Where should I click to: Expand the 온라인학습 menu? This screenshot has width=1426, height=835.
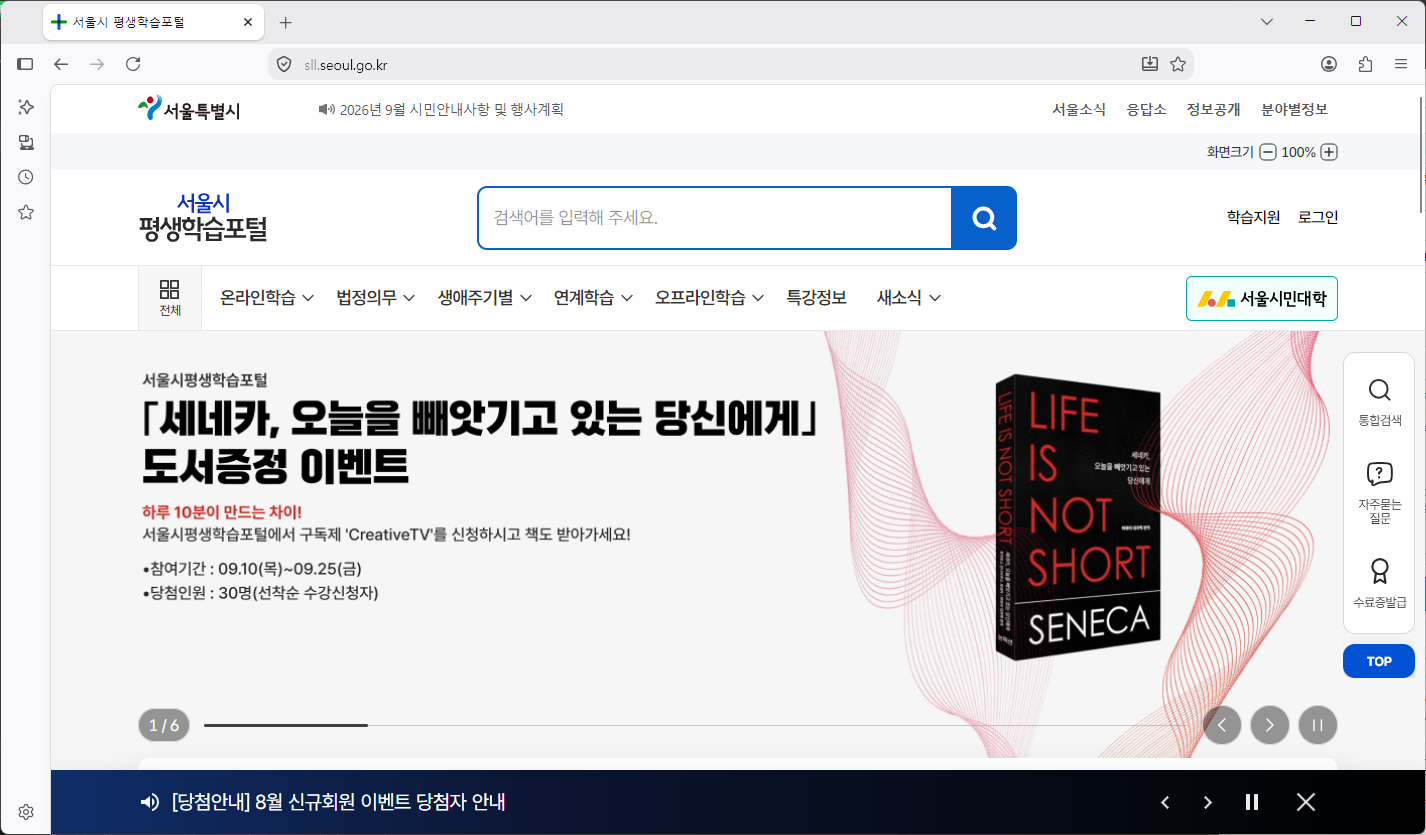267,297
